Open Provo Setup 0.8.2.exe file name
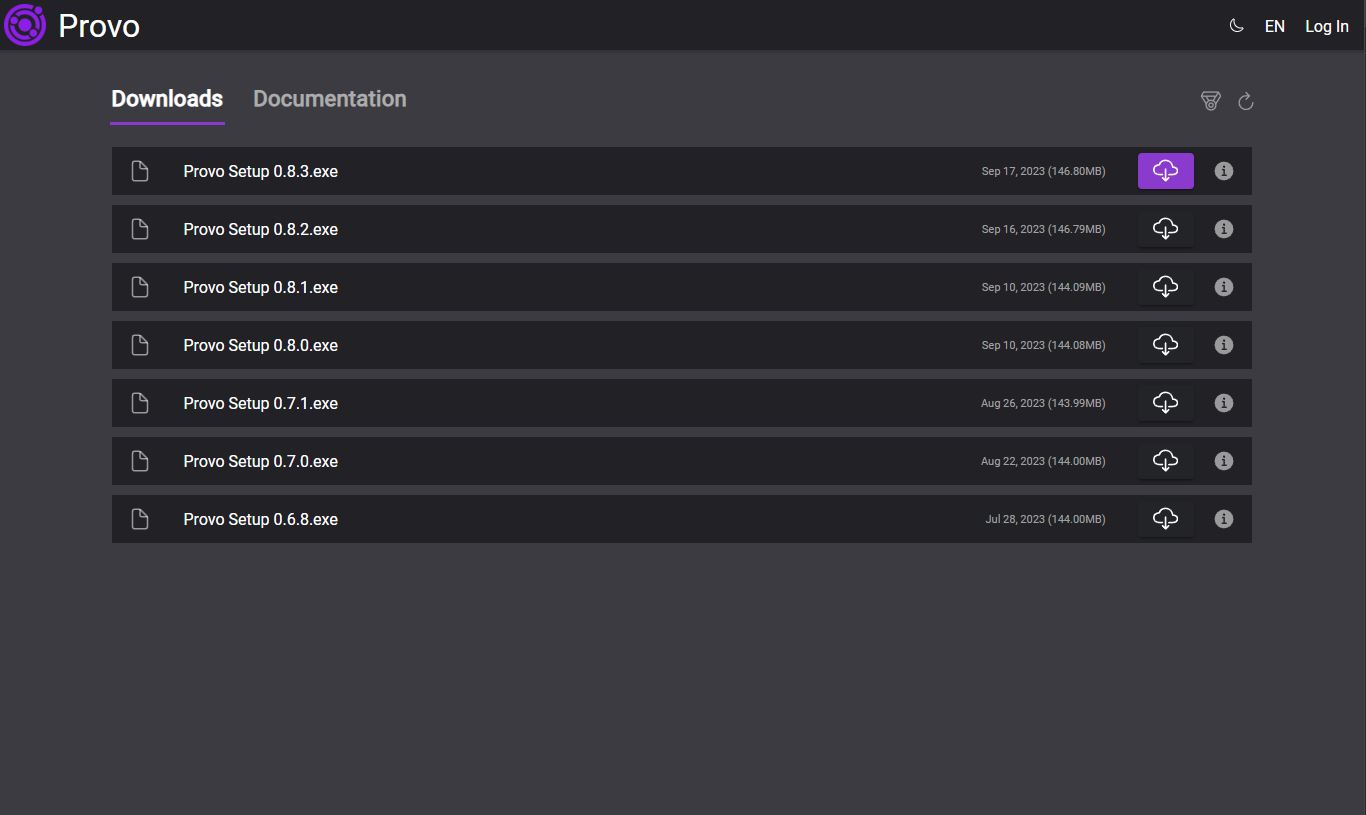 click(260, 229)
